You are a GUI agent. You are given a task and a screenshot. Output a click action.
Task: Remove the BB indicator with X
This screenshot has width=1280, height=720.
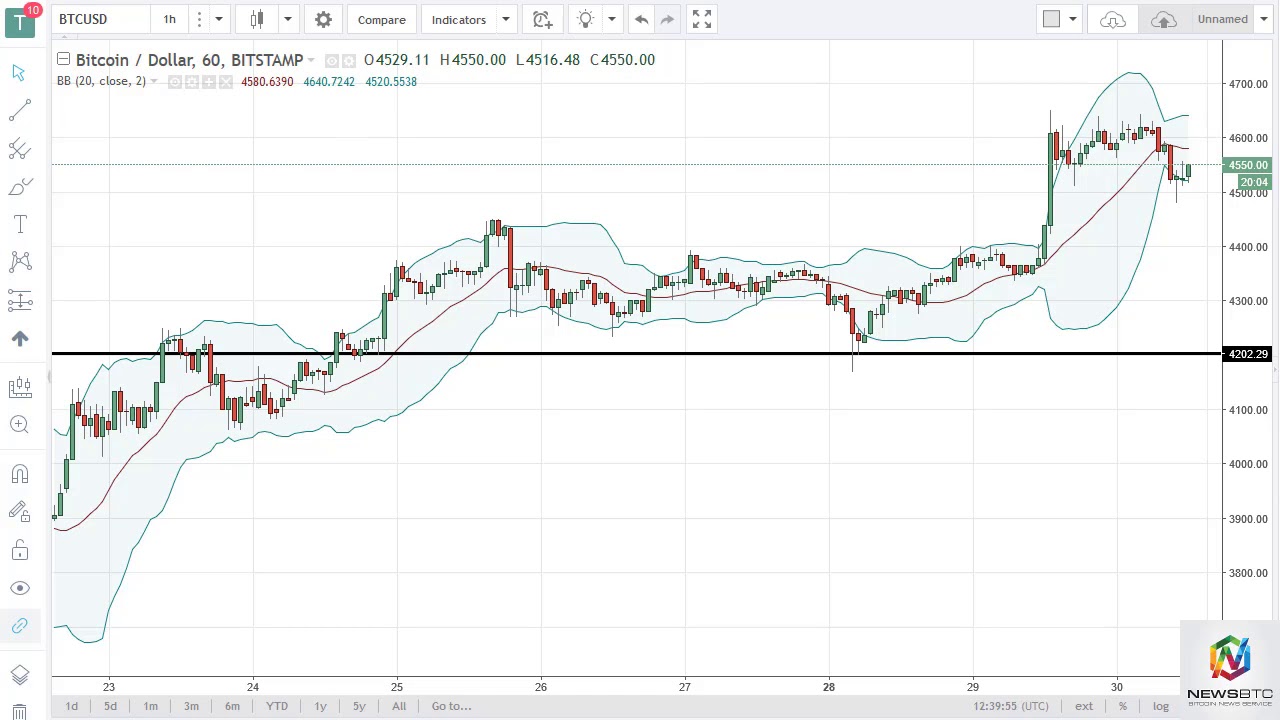[x=226, y=82]
